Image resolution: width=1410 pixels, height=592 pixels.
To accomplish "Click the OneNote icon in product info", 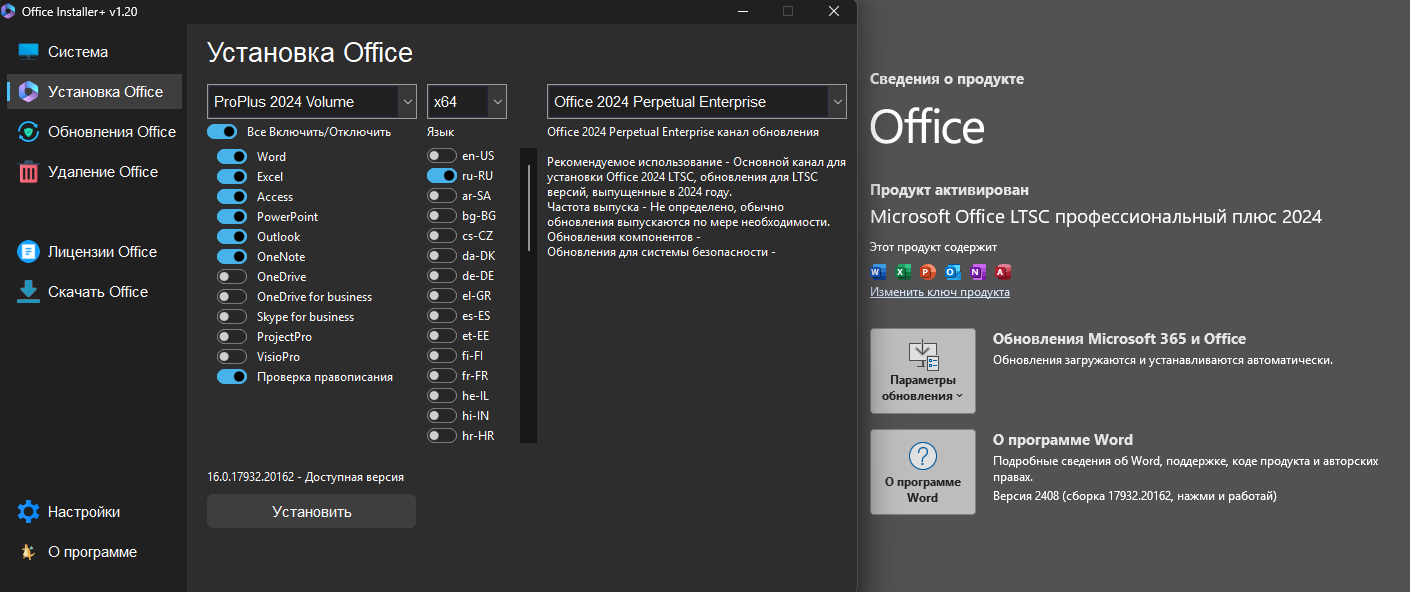I will 978,271.
